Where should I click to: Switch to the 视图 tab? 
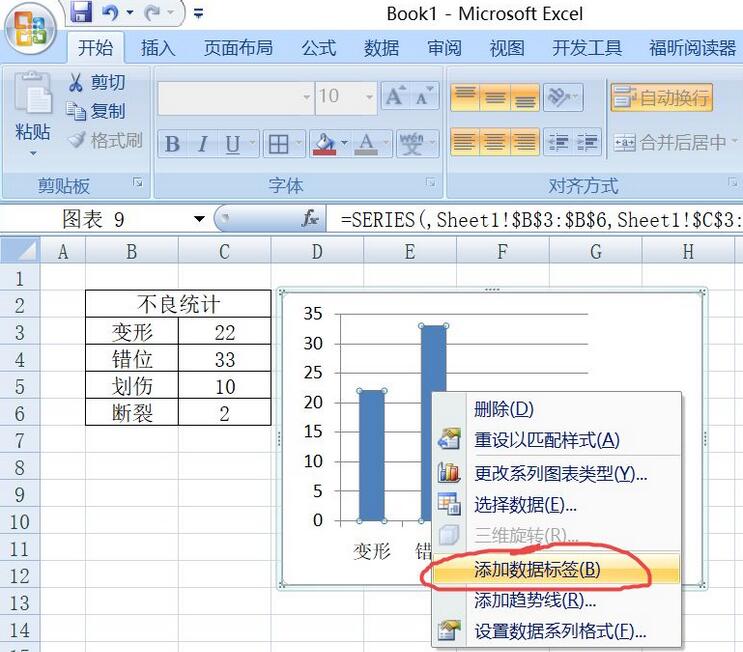coord(507,48)
